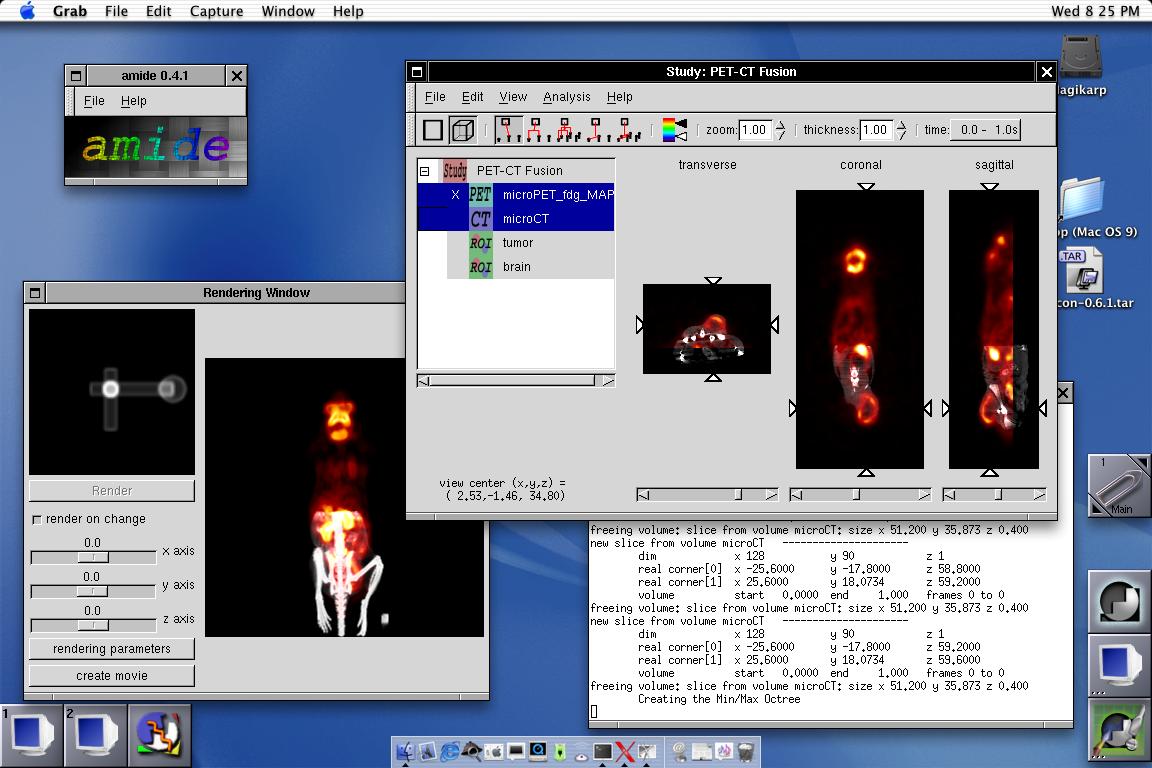Viewport: 1152px width, 768px height.
Task: Open the Apple menu
Action: 27,11
